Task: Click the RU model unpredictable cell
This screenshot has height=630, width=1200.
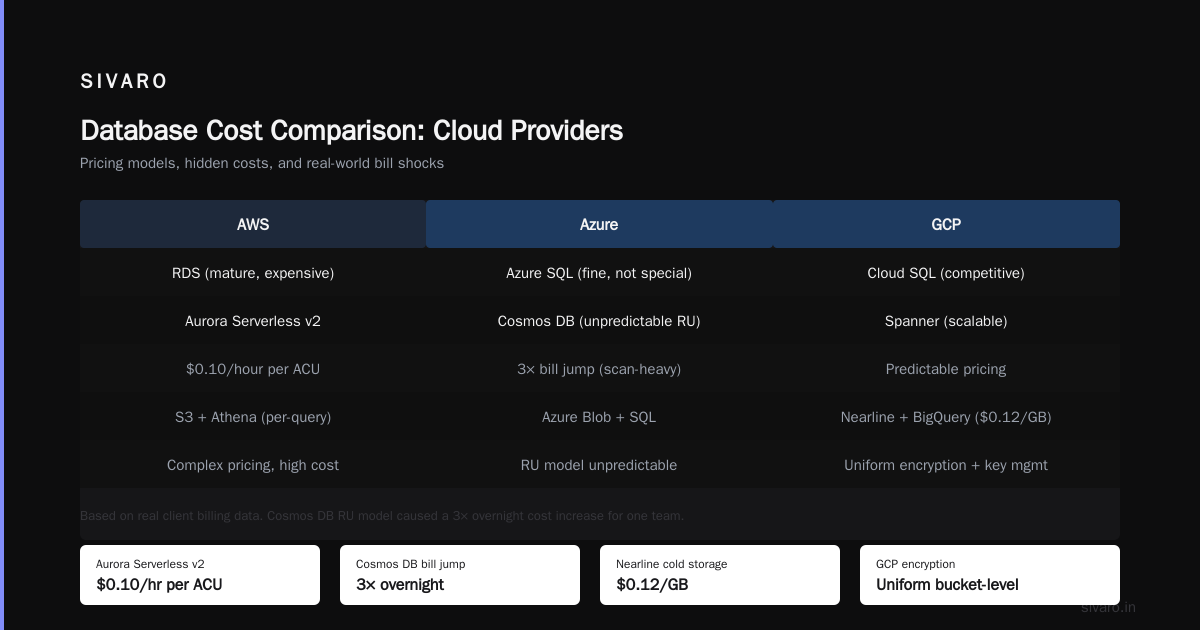Action: (599, 465)
